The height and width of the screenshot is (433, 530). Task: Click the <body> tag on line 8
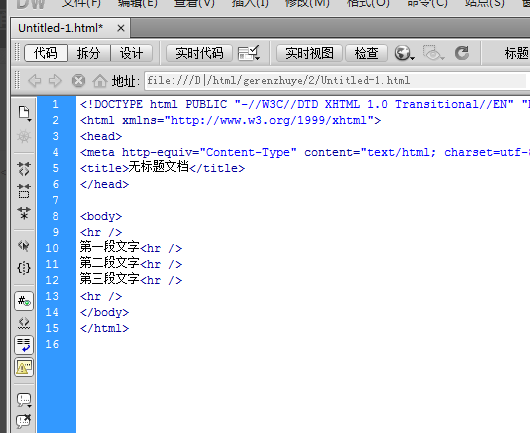tap(101, 216)
